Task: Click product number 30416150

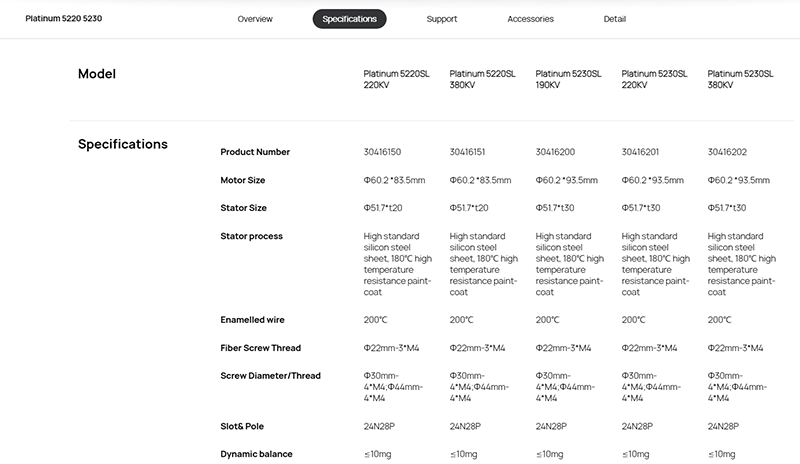Action: click(x=382, y=152)
